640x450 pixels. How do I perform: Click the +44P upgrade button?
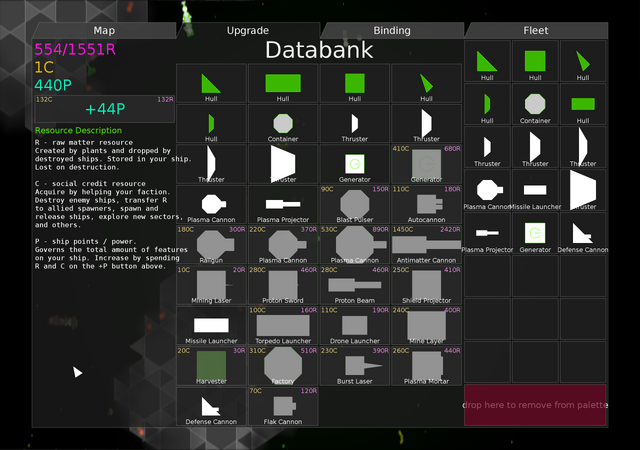(105, 109)
